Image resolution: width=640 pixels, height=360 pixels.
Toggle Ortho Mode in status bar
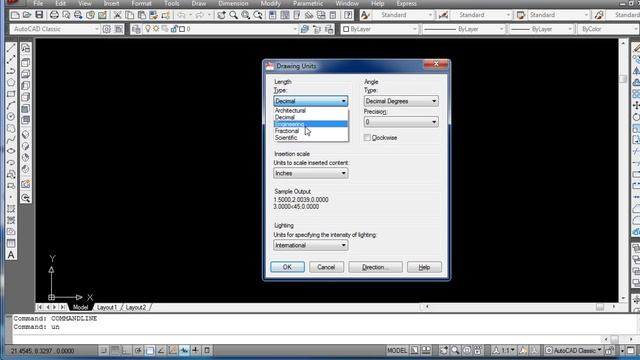(x=127, y=350)
